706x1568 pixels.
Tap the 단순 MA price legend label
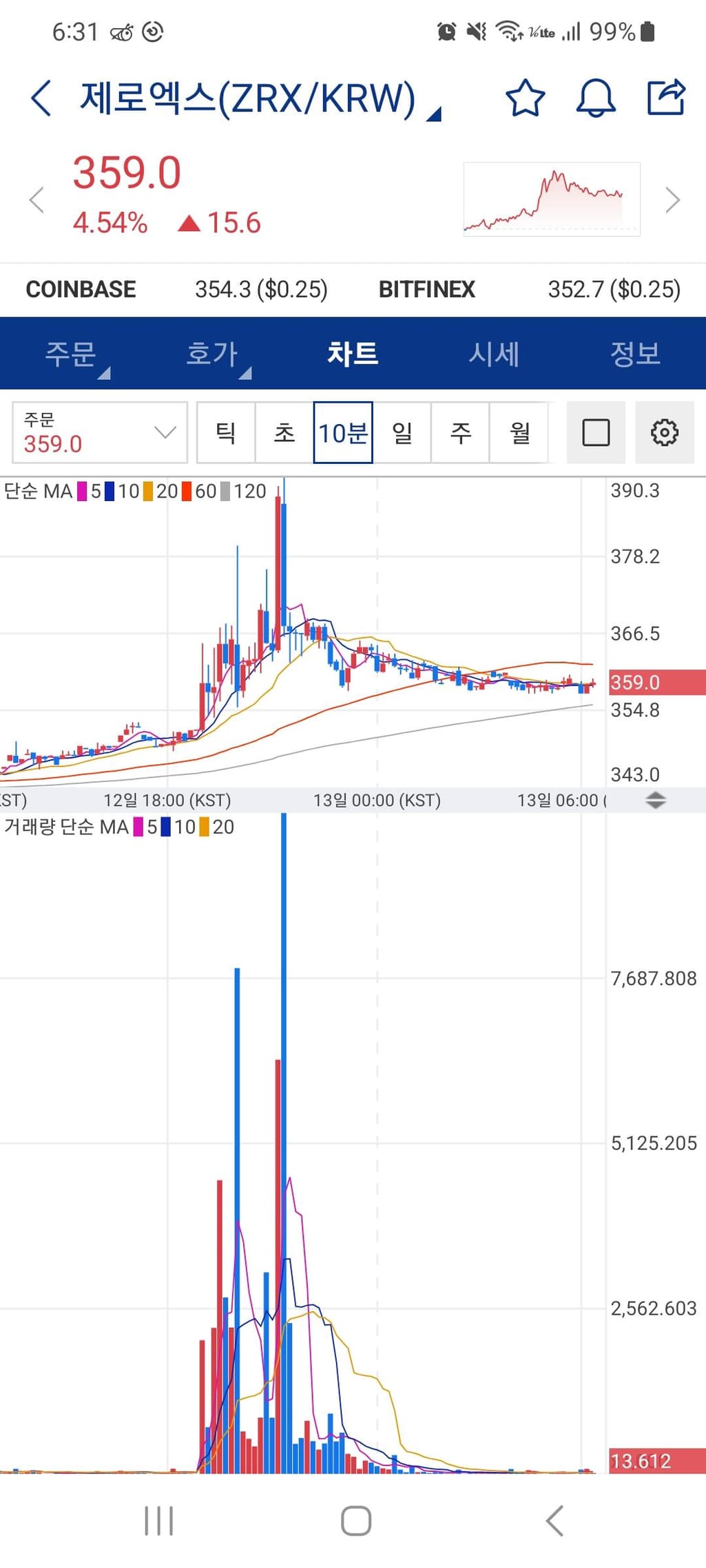(38, 491)
